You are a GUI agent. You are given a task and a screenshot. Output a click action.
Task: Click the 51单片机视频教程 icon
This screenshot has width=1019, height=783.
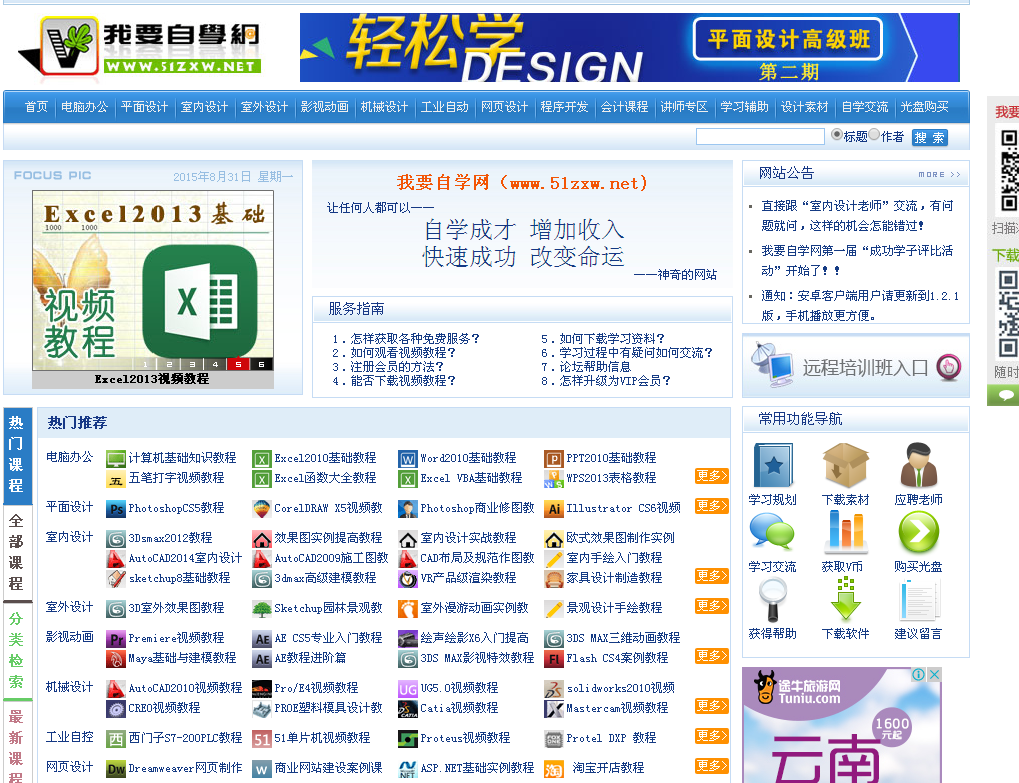tap(261, 739)
